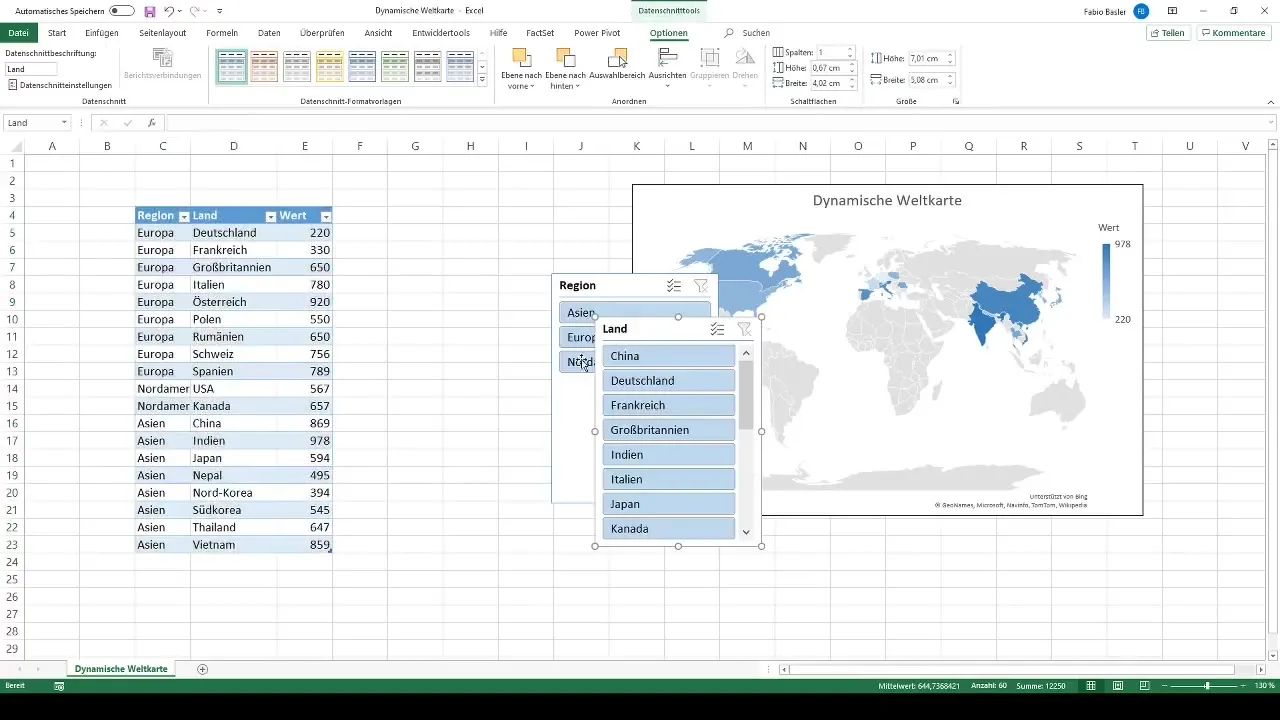Click the zoom in plus button

(1245, 686)
